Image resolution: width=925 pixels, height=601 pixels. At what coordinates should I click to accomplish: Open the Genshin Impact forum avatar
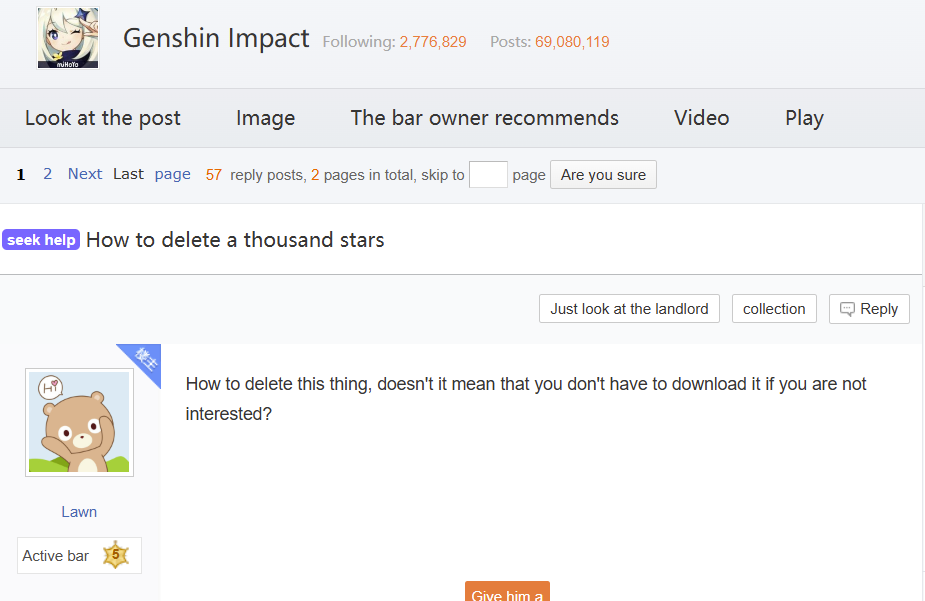coord(68,38)
